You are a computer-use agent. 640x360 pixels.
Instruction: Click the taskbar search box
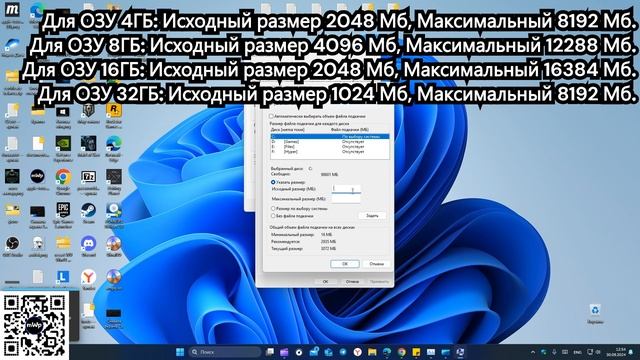click(225, 352)
